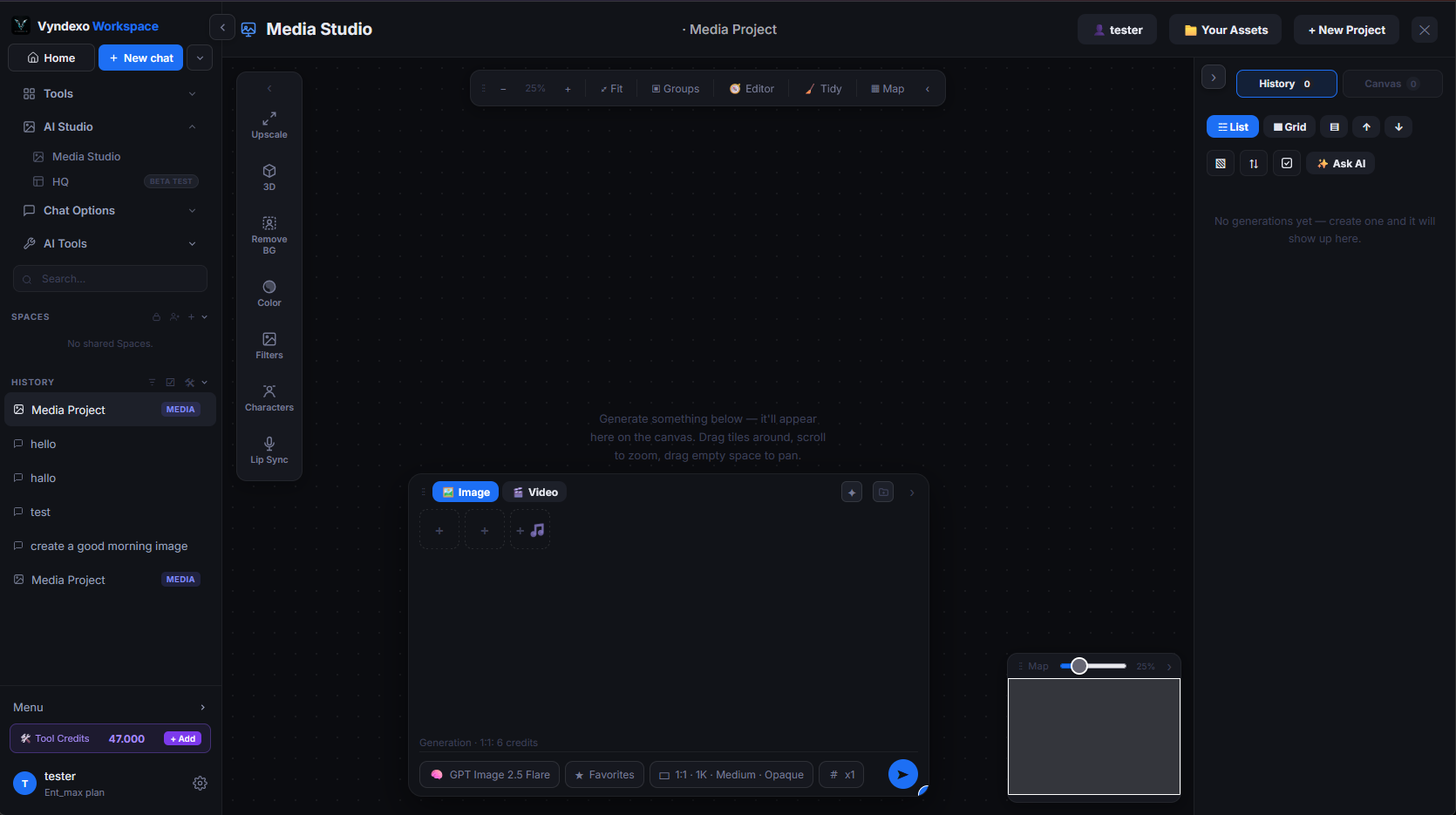Click the zoom out minus on canvas toolbar
Image resolution: width=1456 pixels, height=815 pixels.
pyautogui.click(x=503, y=89)
